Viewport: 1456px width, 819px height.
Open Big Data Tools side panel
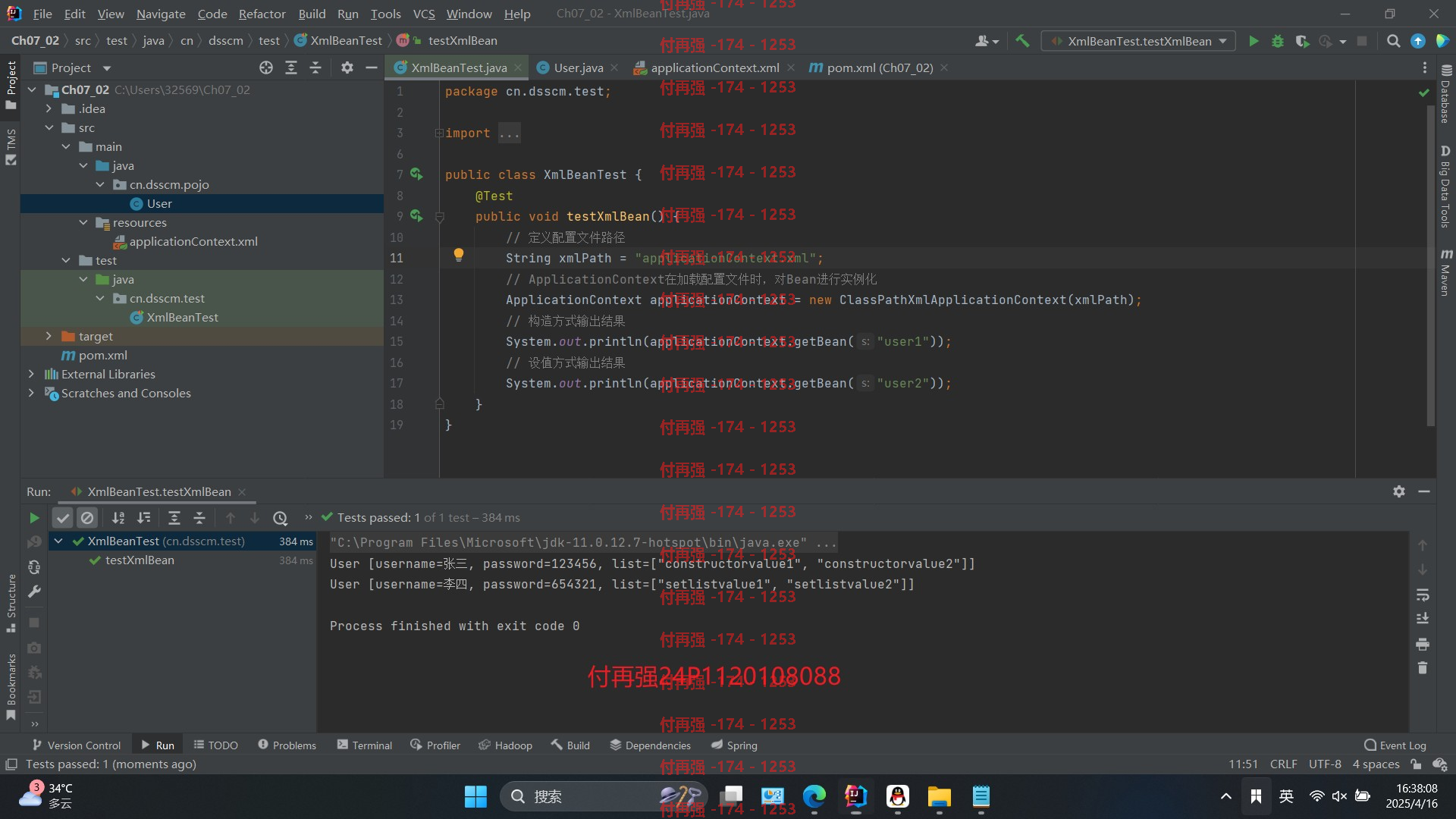point(1445,186)
